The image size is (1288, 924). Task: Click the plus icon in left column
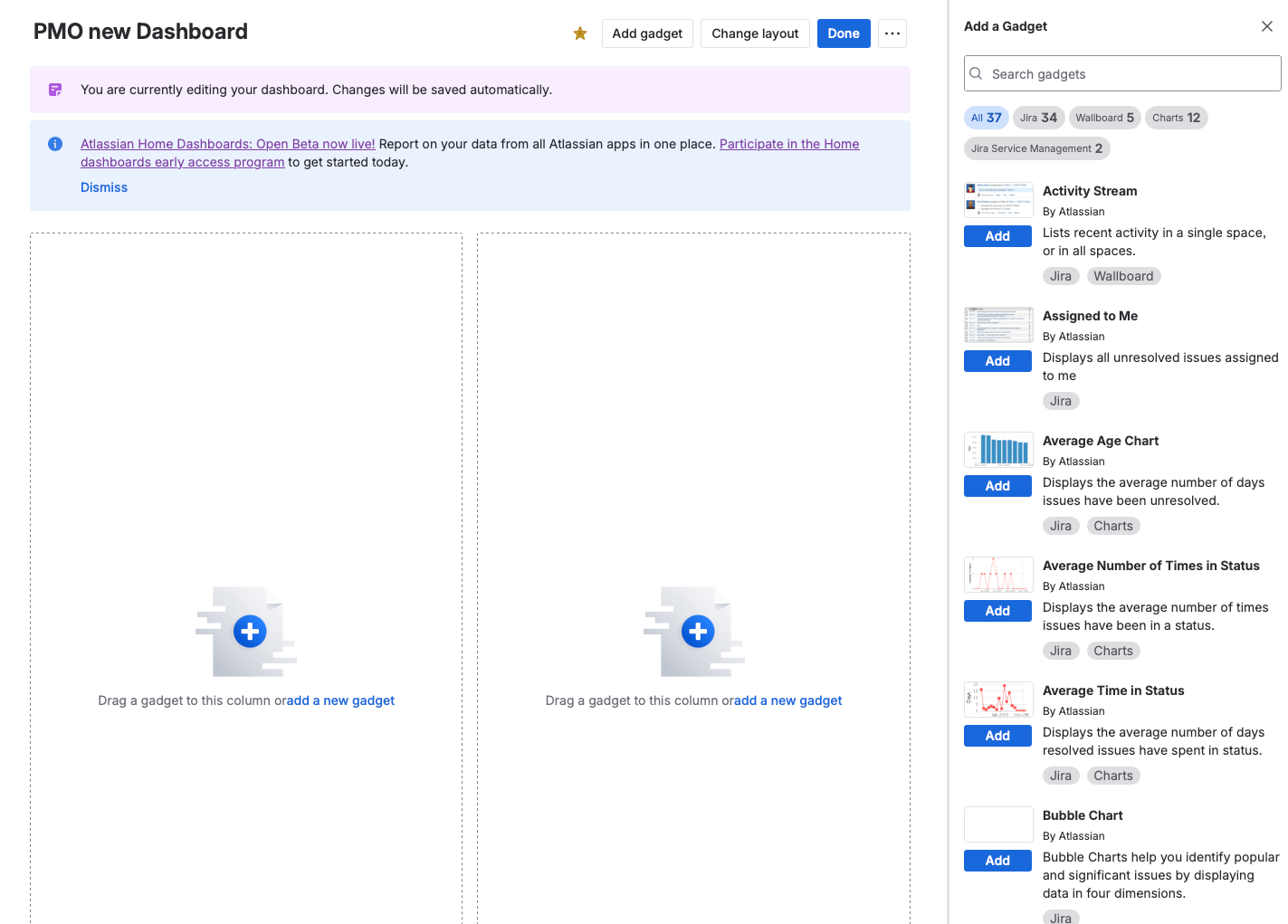pos(250,631)
